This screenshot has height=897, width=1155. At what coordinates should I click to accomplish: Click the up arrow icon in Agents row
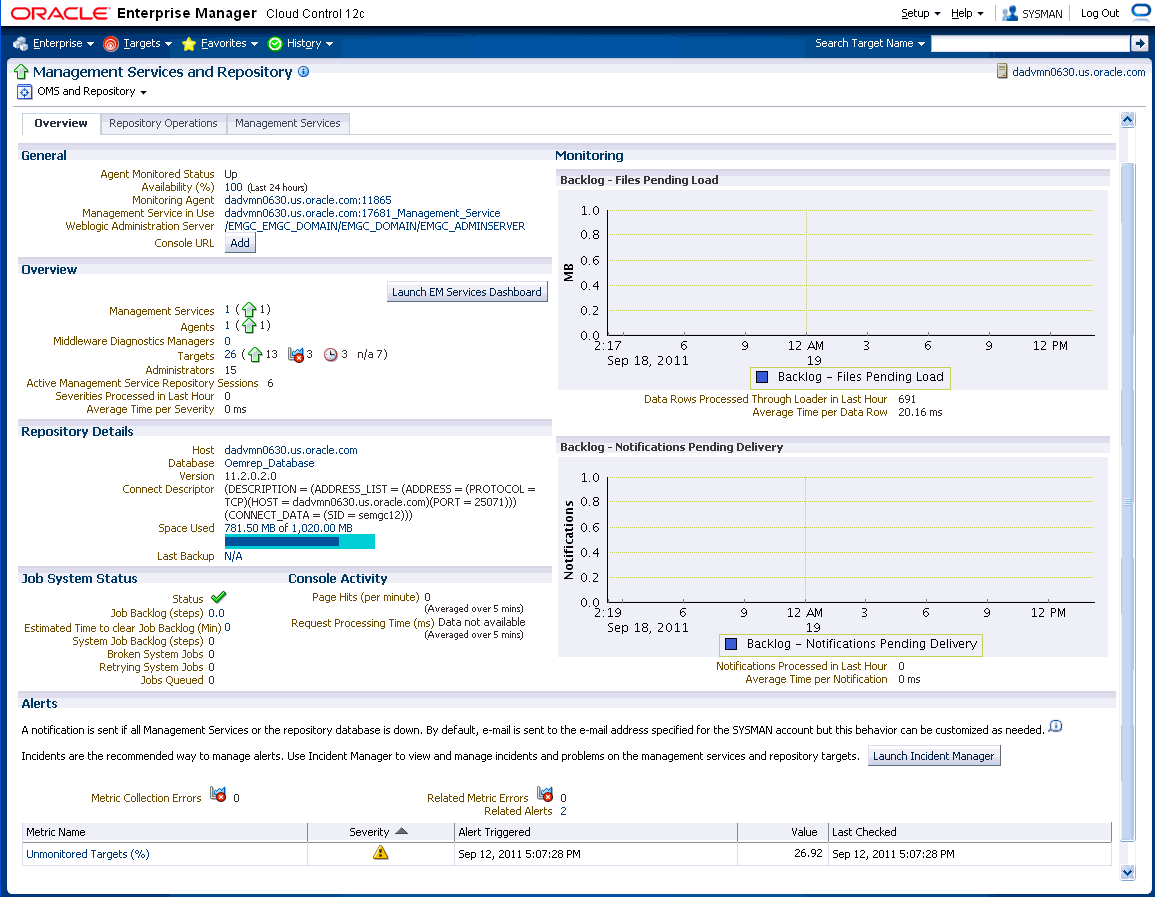click(x=249, y=326)
